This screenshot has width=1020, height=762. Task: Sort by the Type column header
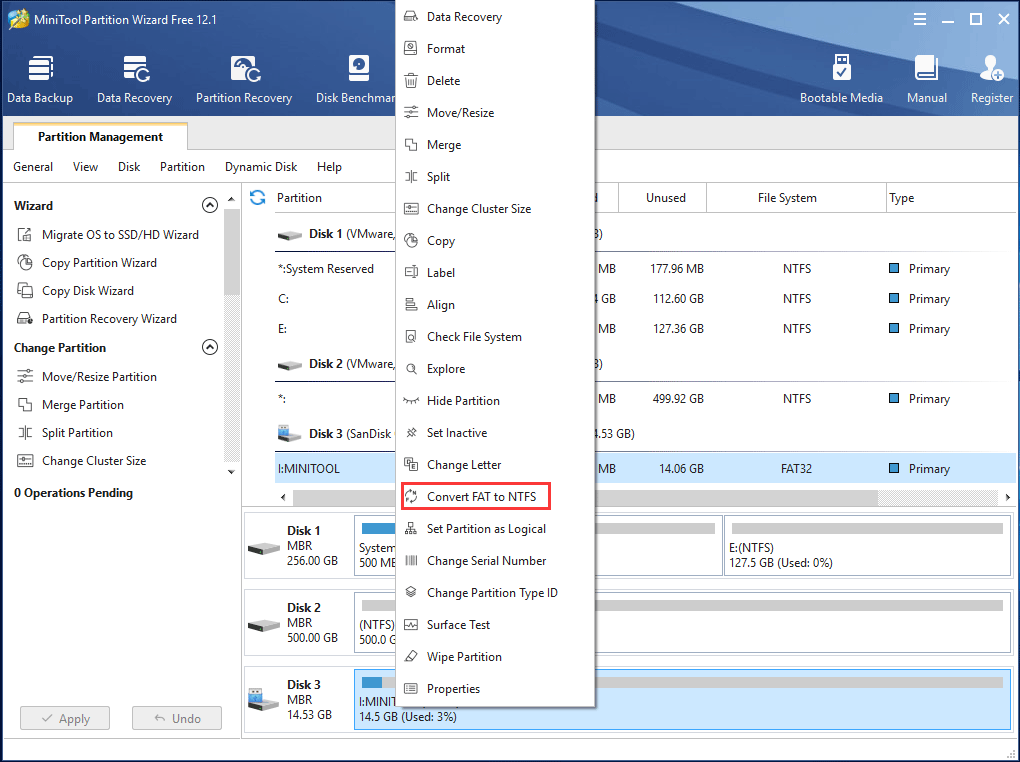[951, 197]
